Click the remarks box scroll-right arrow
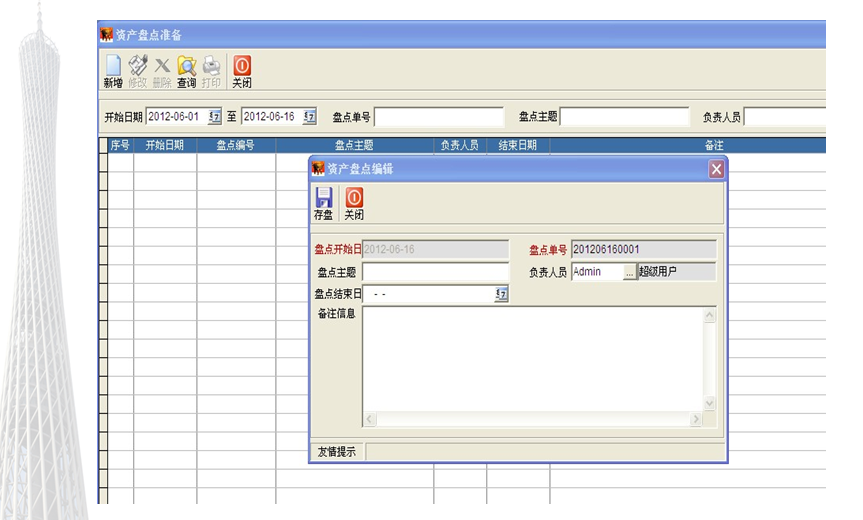 696,419
